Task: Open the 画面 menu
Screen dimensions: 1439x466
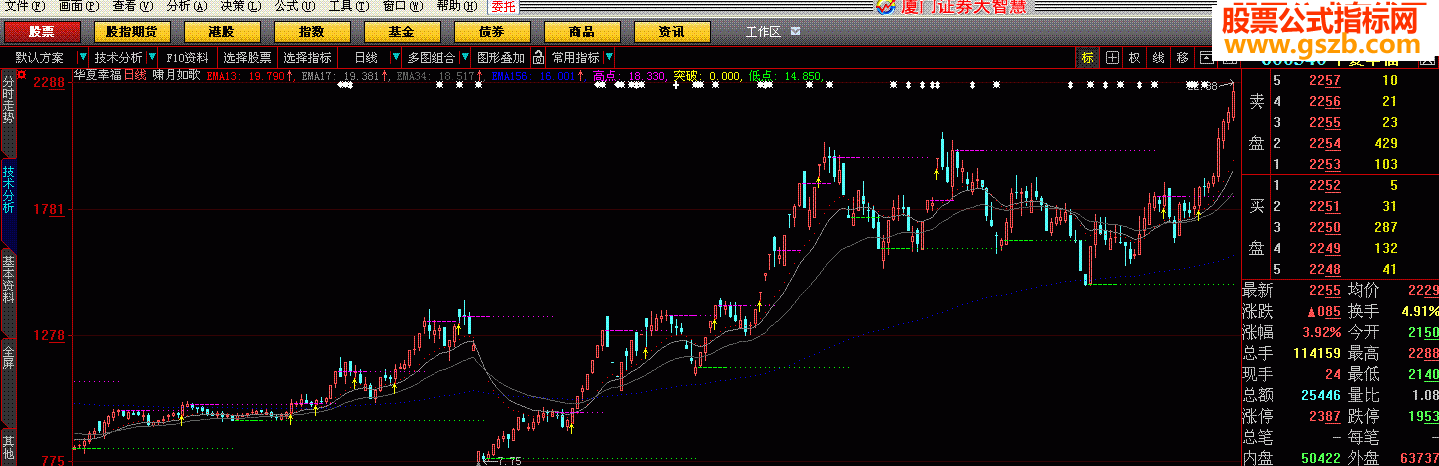Action: [79, 6]
